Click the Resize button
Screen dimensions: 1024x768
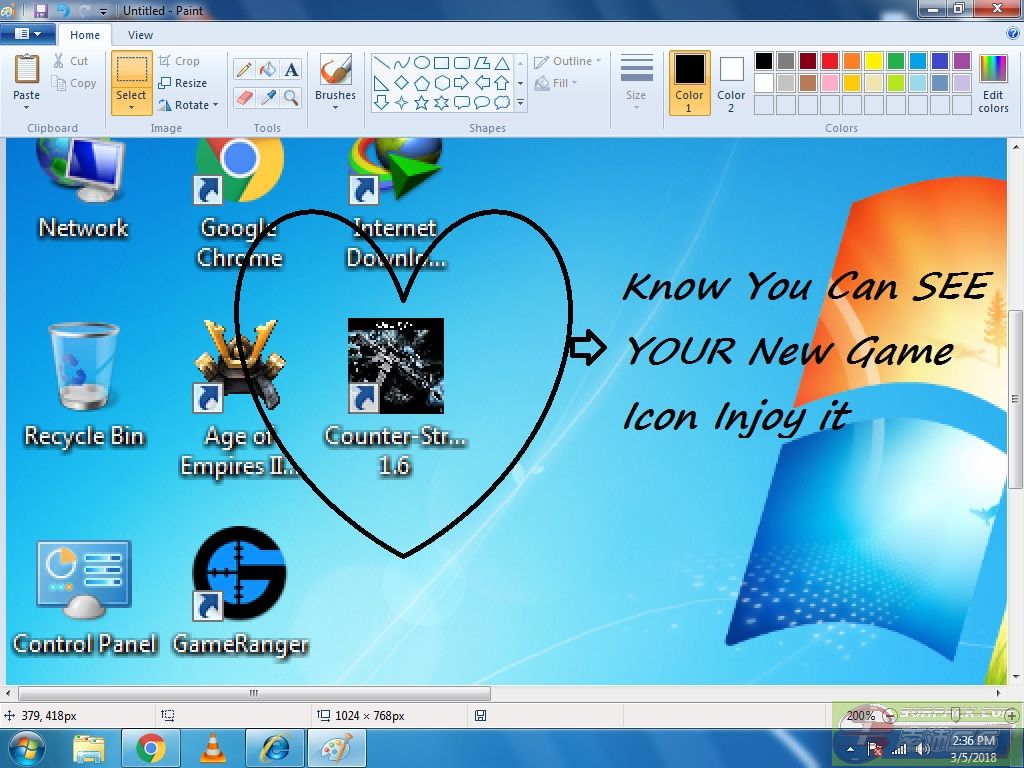(x=183, y=83)
